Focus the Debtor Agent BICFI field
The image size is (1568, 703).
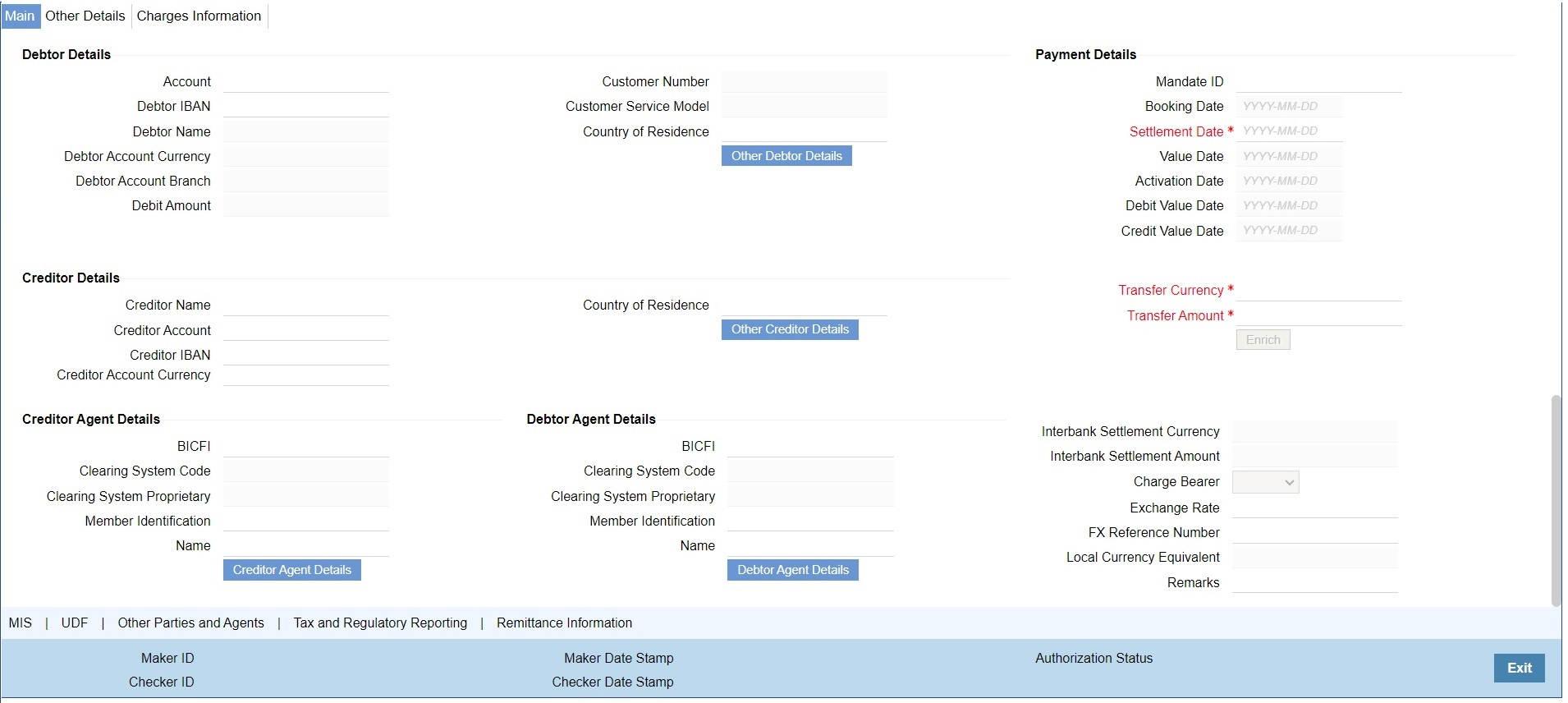[x=810, y=446]
